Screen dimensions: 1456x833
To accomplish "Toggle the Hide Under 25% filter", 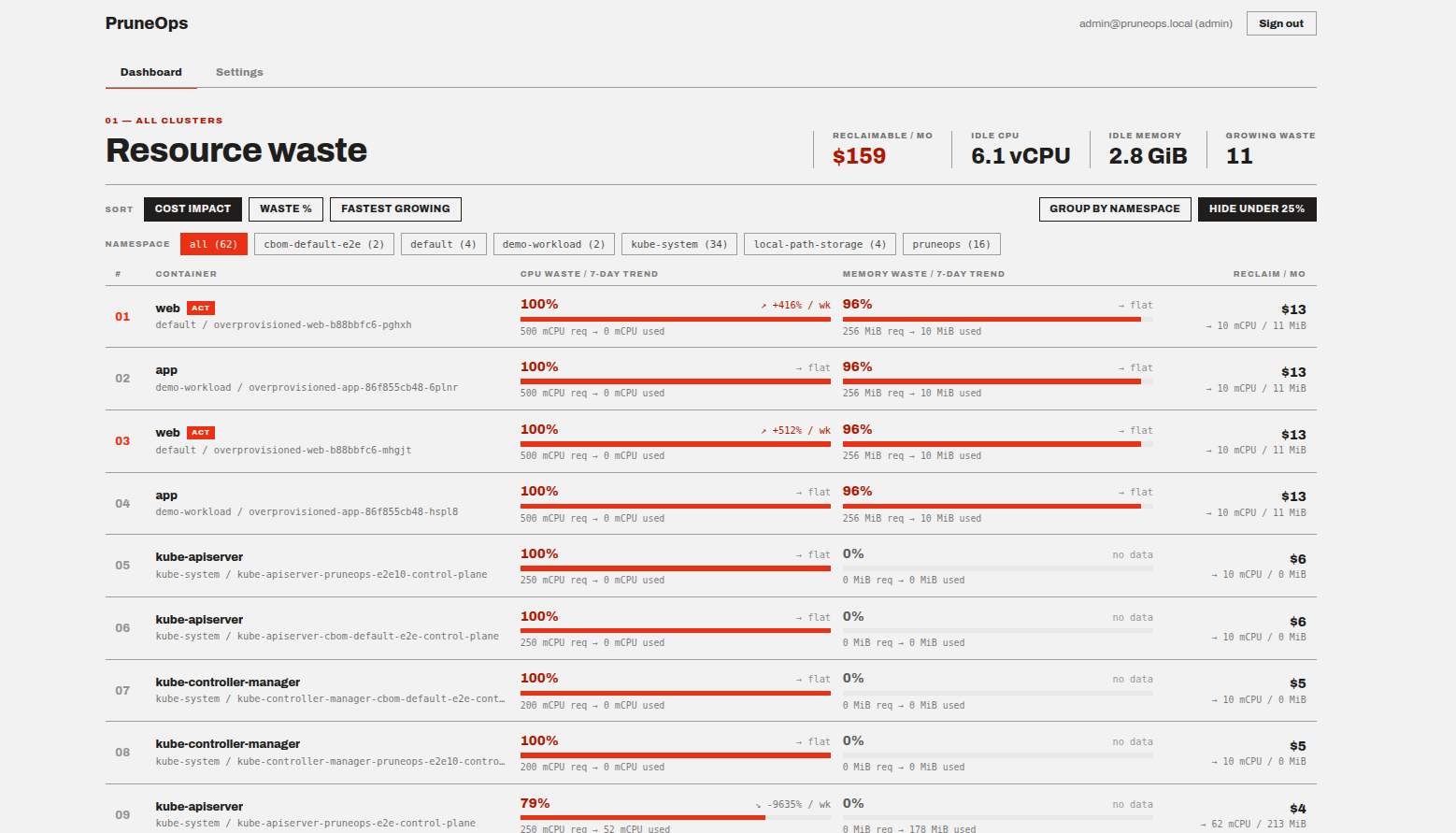I will point(1257,208).
